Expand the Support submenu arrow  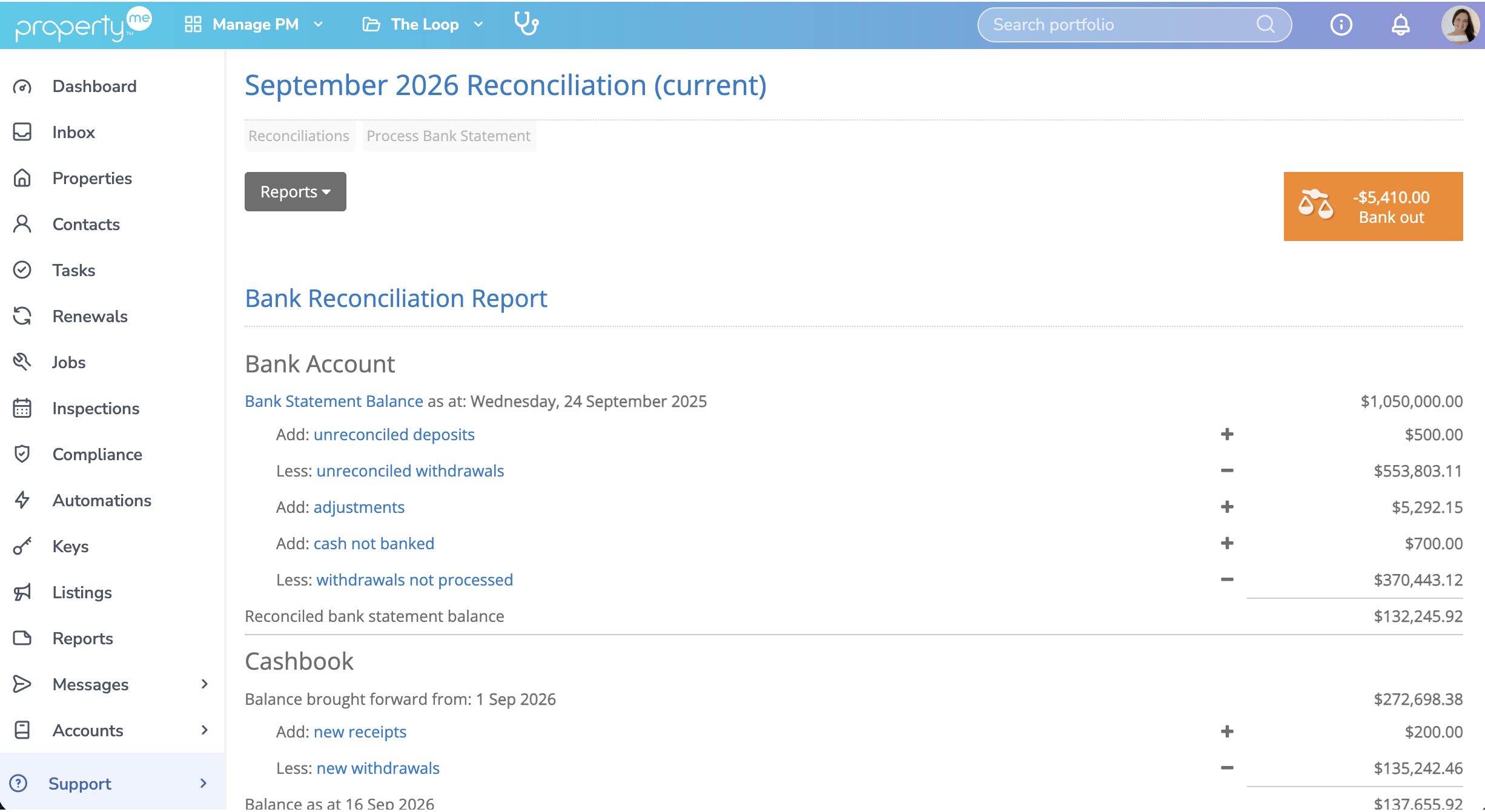click(x=203, y=784)
